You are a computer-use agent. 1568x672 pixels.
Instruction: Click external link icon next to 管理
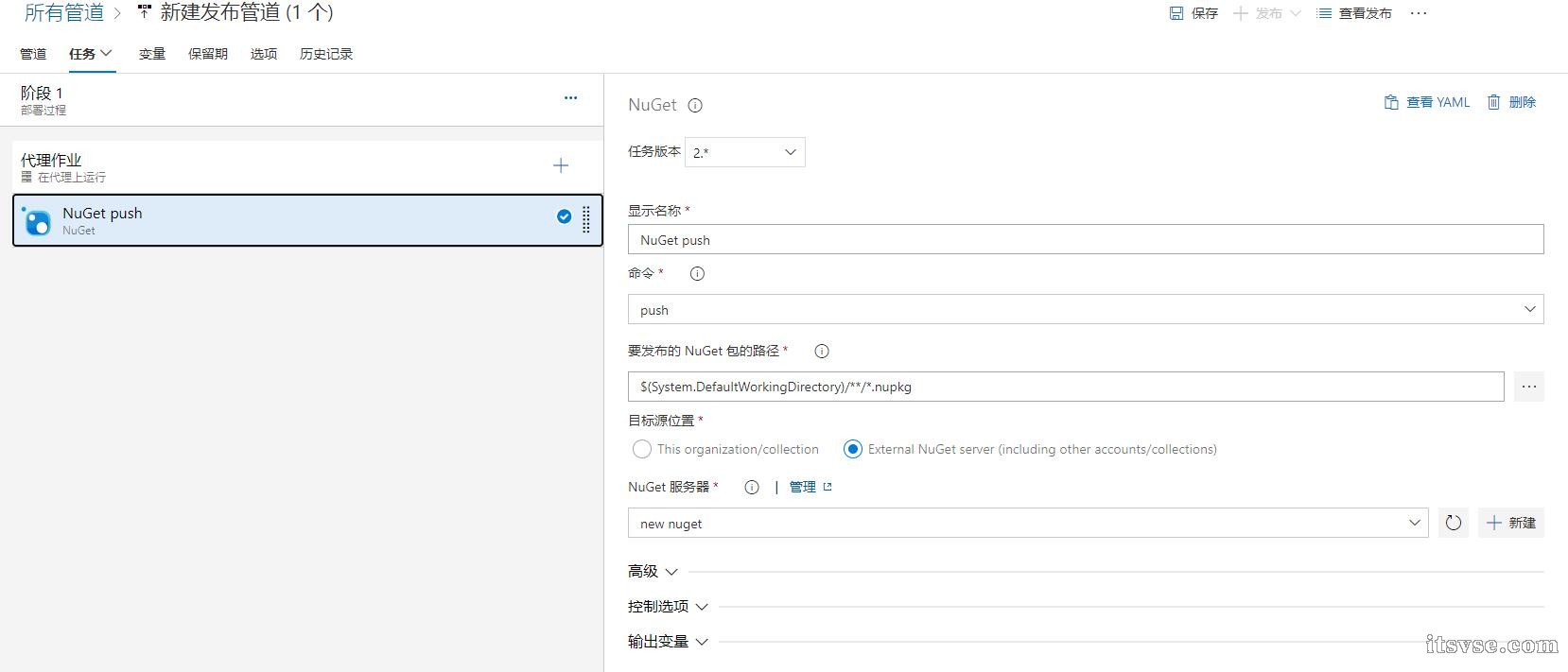coord(828,487)
